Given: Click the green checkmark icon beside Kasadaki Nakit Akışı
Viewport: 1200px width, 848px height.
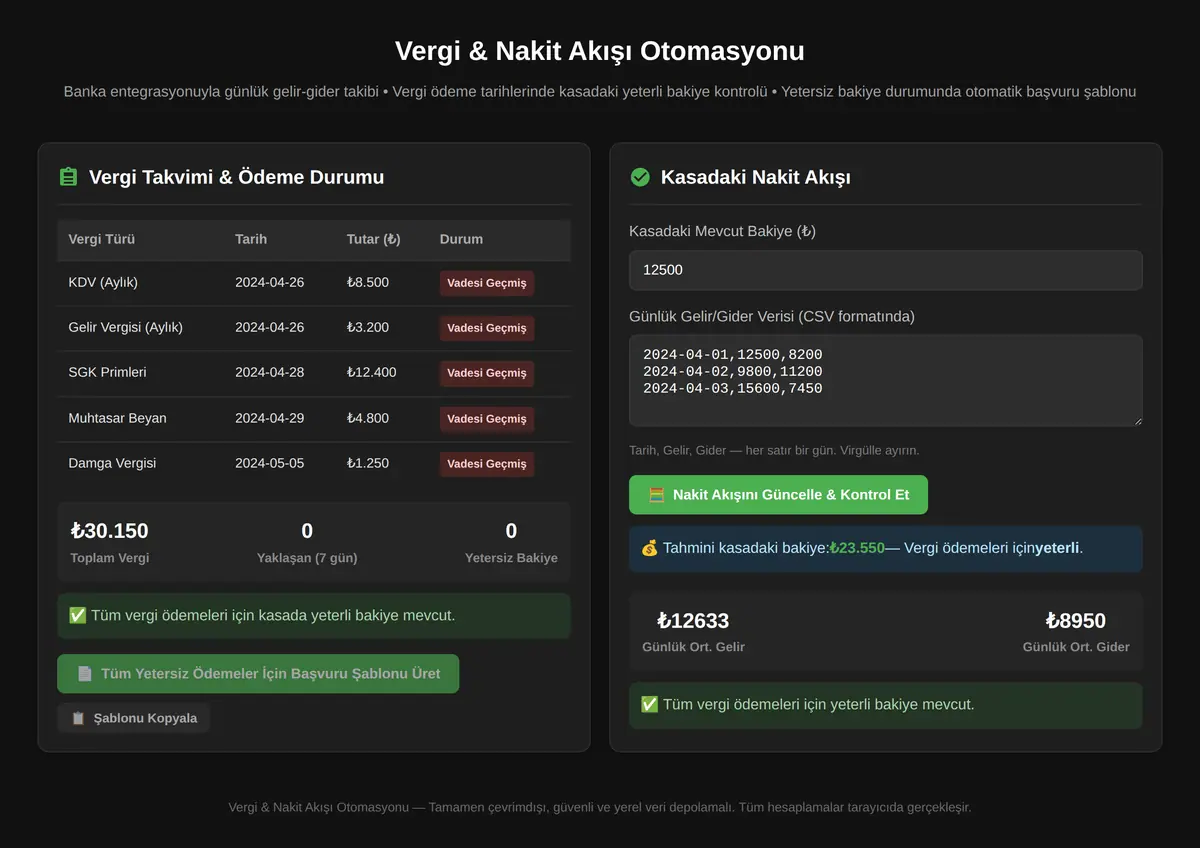Looking at the screenshot, I should (x=640, y=177).
